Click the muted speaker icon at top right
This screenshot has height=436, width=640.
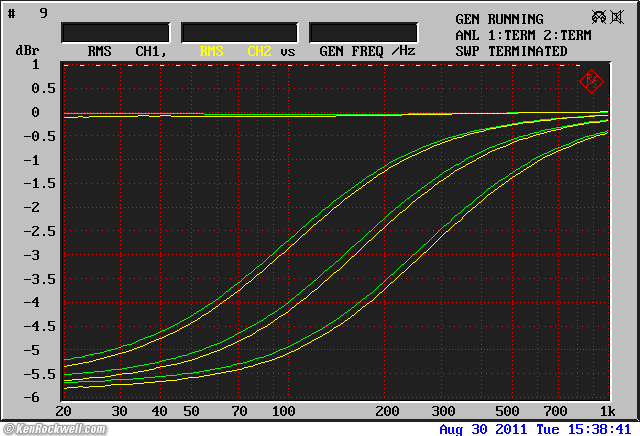point(617,17)
